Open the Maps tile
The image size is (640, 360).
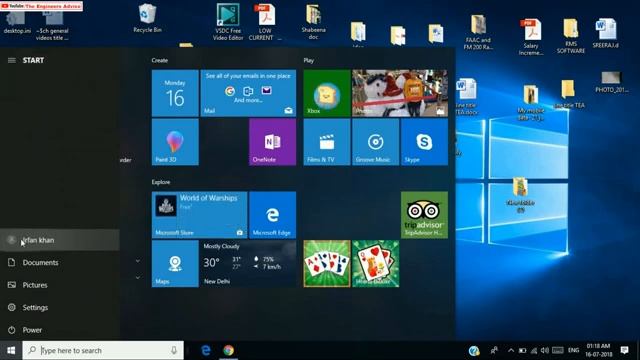(175, 264)
